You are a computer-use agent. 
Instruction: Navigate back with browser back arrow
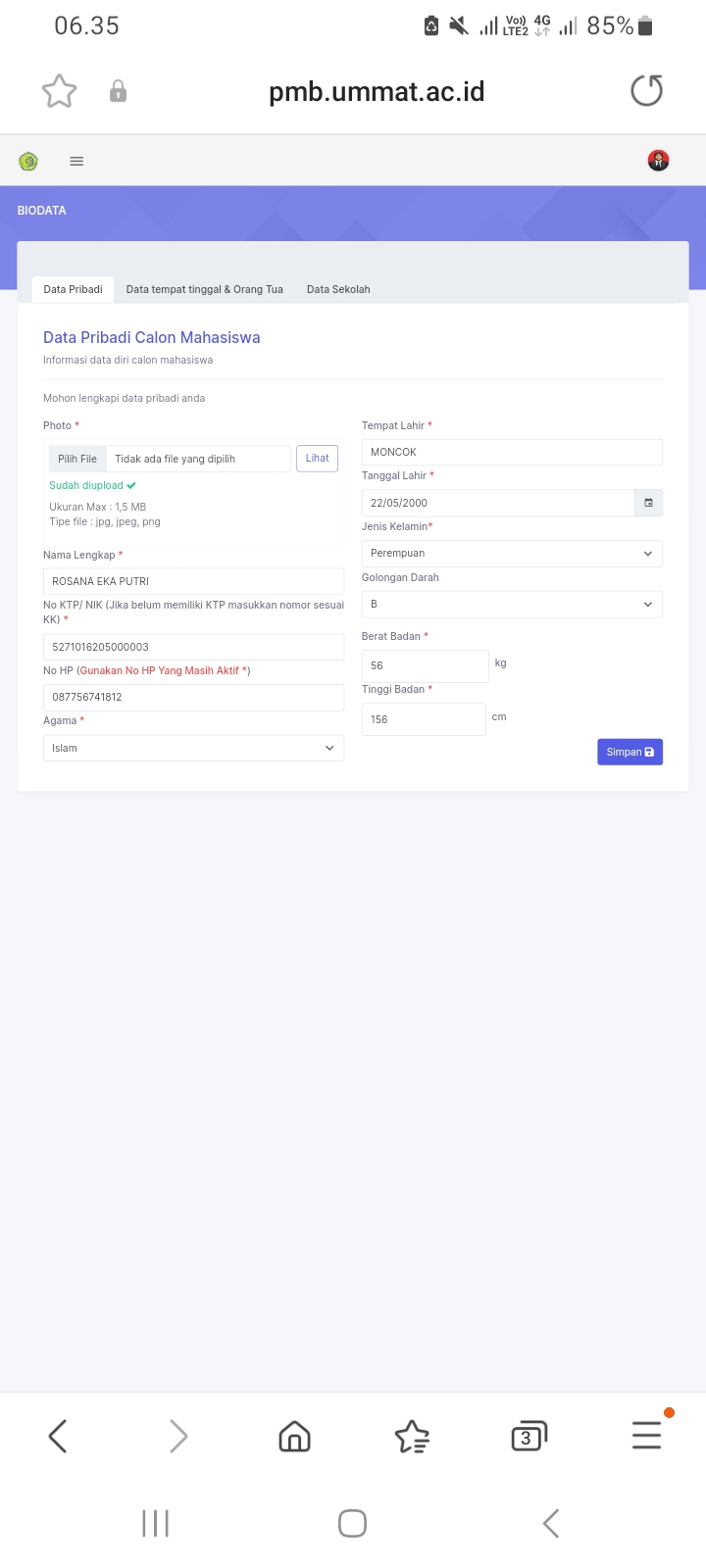click(58, 1437)
